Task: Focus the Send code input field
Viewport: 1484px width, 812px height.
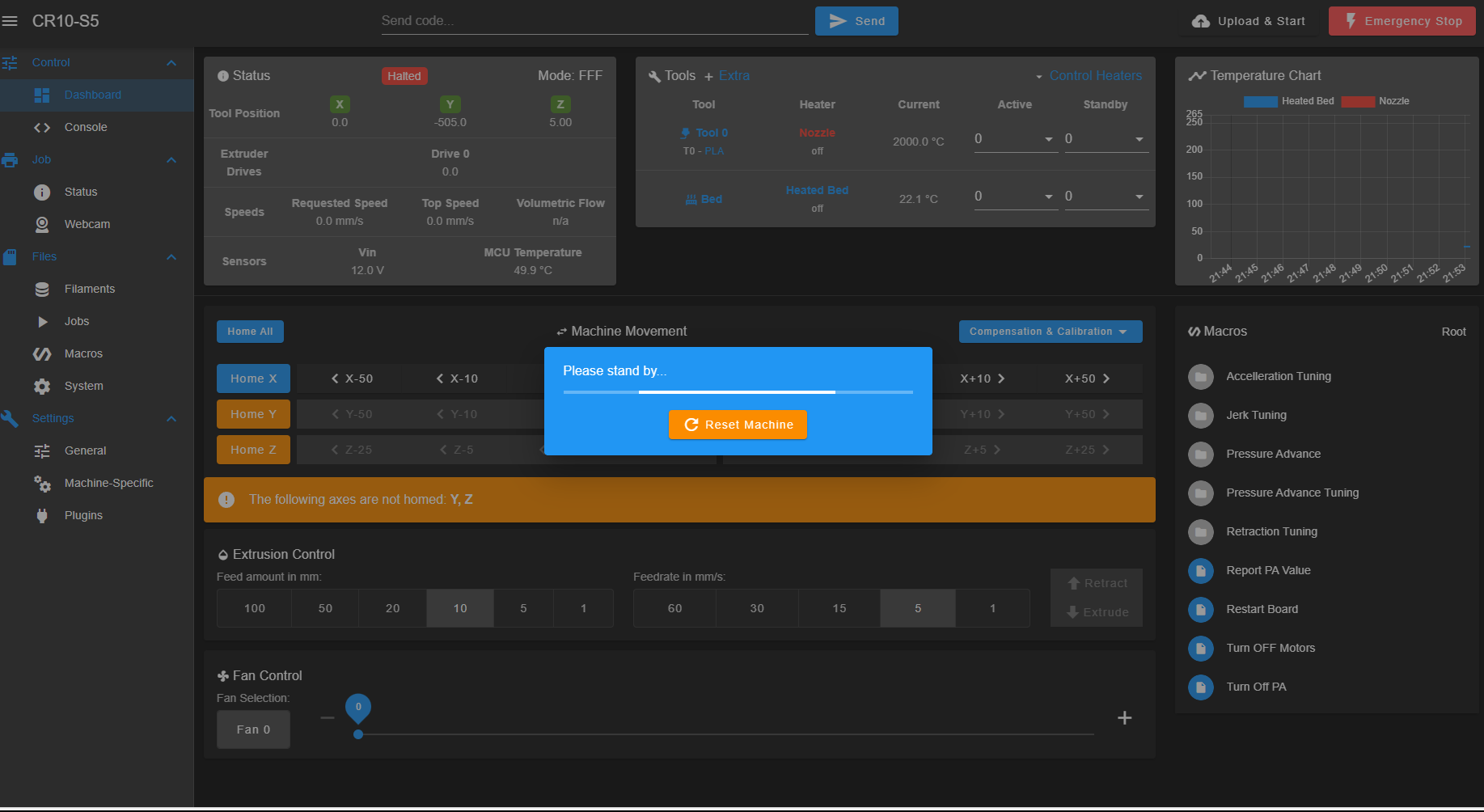Action: [x=594, y=21]
